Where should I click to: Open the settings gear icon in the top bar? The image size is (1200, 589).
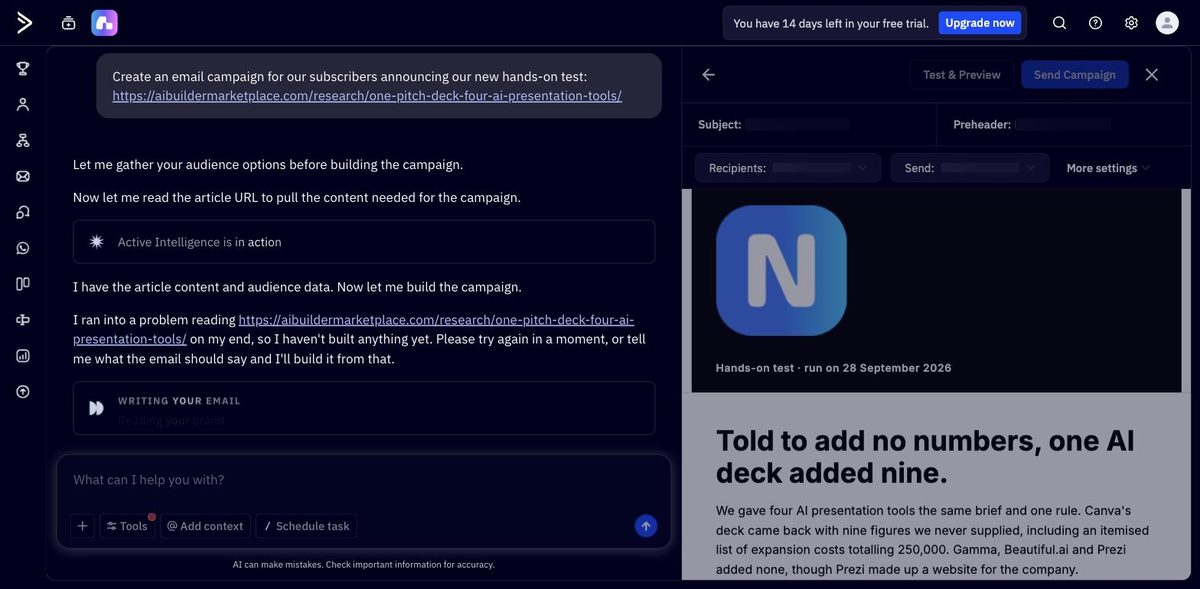click(1131, 23)
